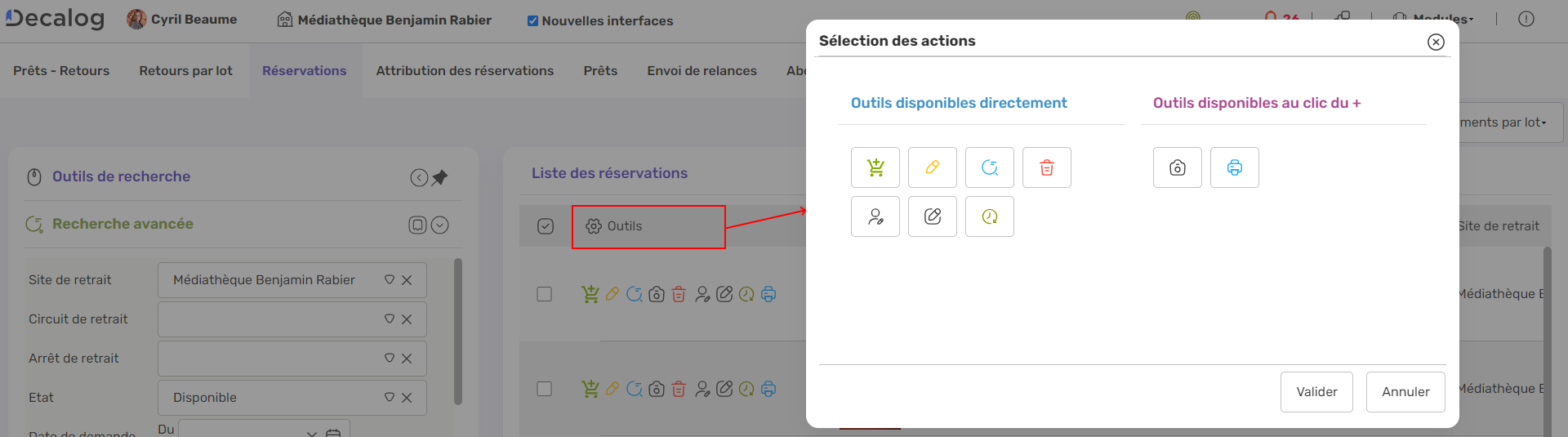Click the Valider button

[x=1316, y=392]
